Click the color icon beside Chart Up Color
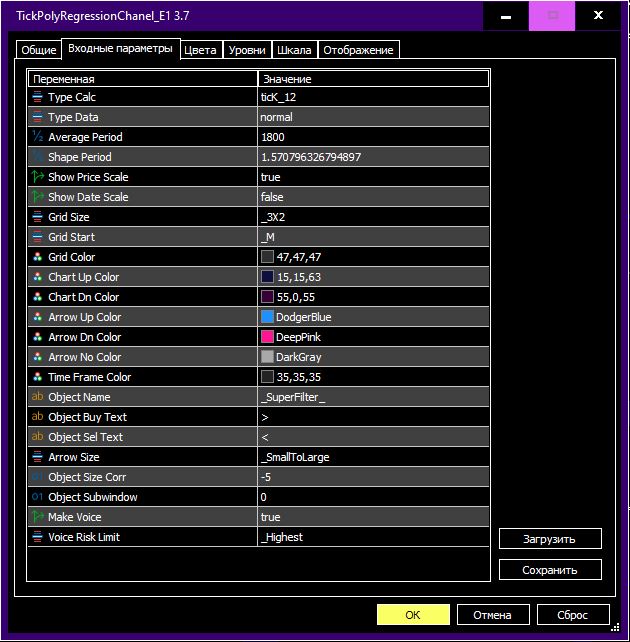 click(37, 277)
